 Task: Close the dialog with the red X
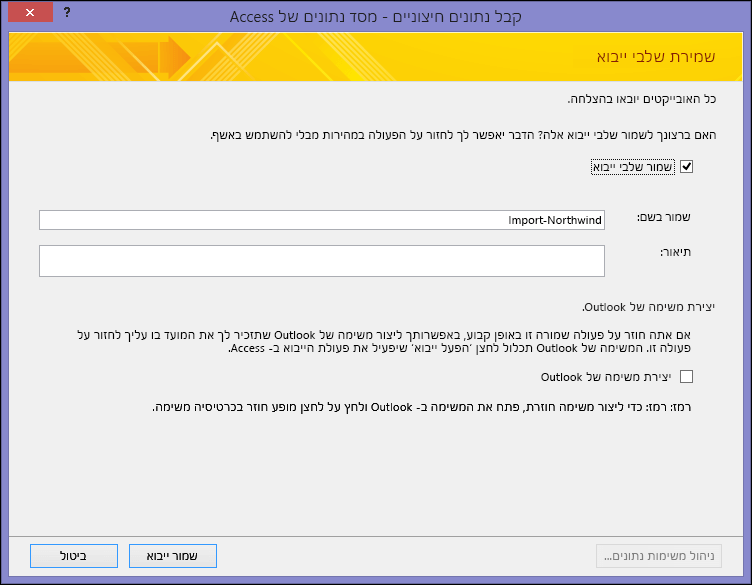pyautogui.click(x=30, y=12)
